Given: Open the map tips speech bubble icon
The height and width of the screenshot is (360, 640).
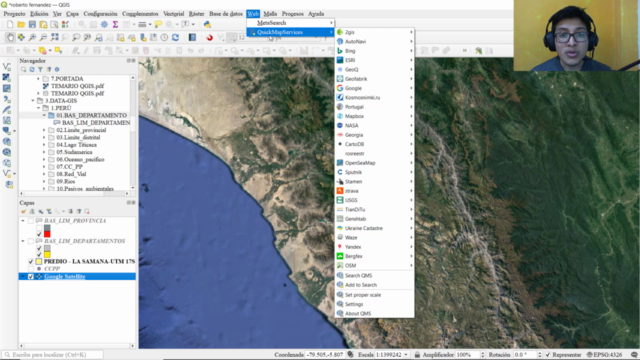Looking at the screenshot, I should point(158,24).
